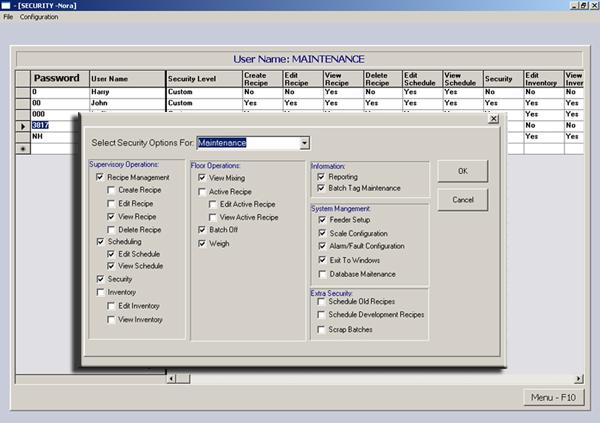Enable the Schedule Development Recipes checkbox
Viewport: 600px width, 423px height.
click(321, 315)
